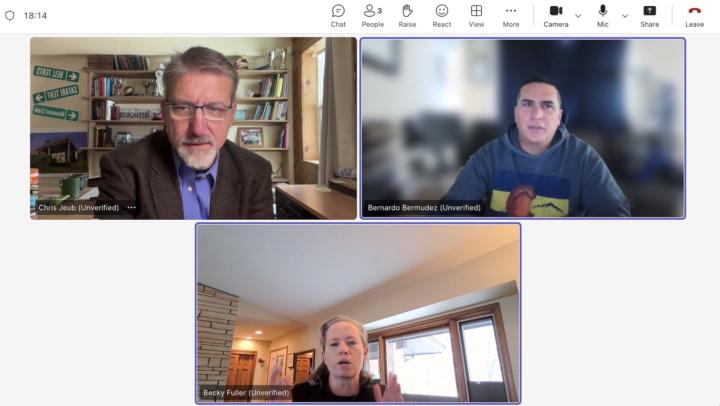Show the People participants list
Screen dimensions: 720x406
tap(372, 16)
